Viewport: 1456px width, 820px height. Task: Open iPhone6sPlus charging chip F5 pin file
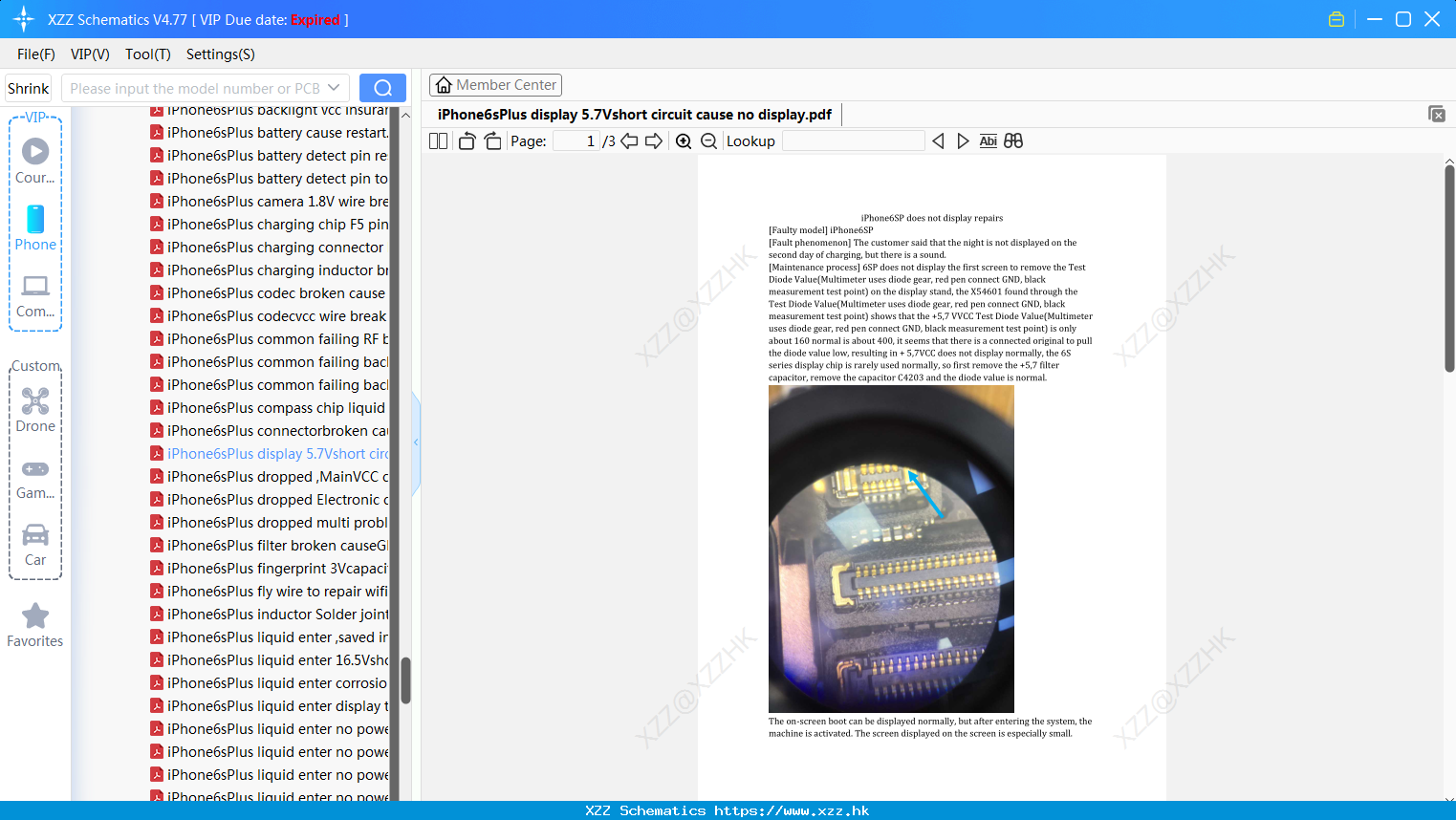(x=270, y=225)
